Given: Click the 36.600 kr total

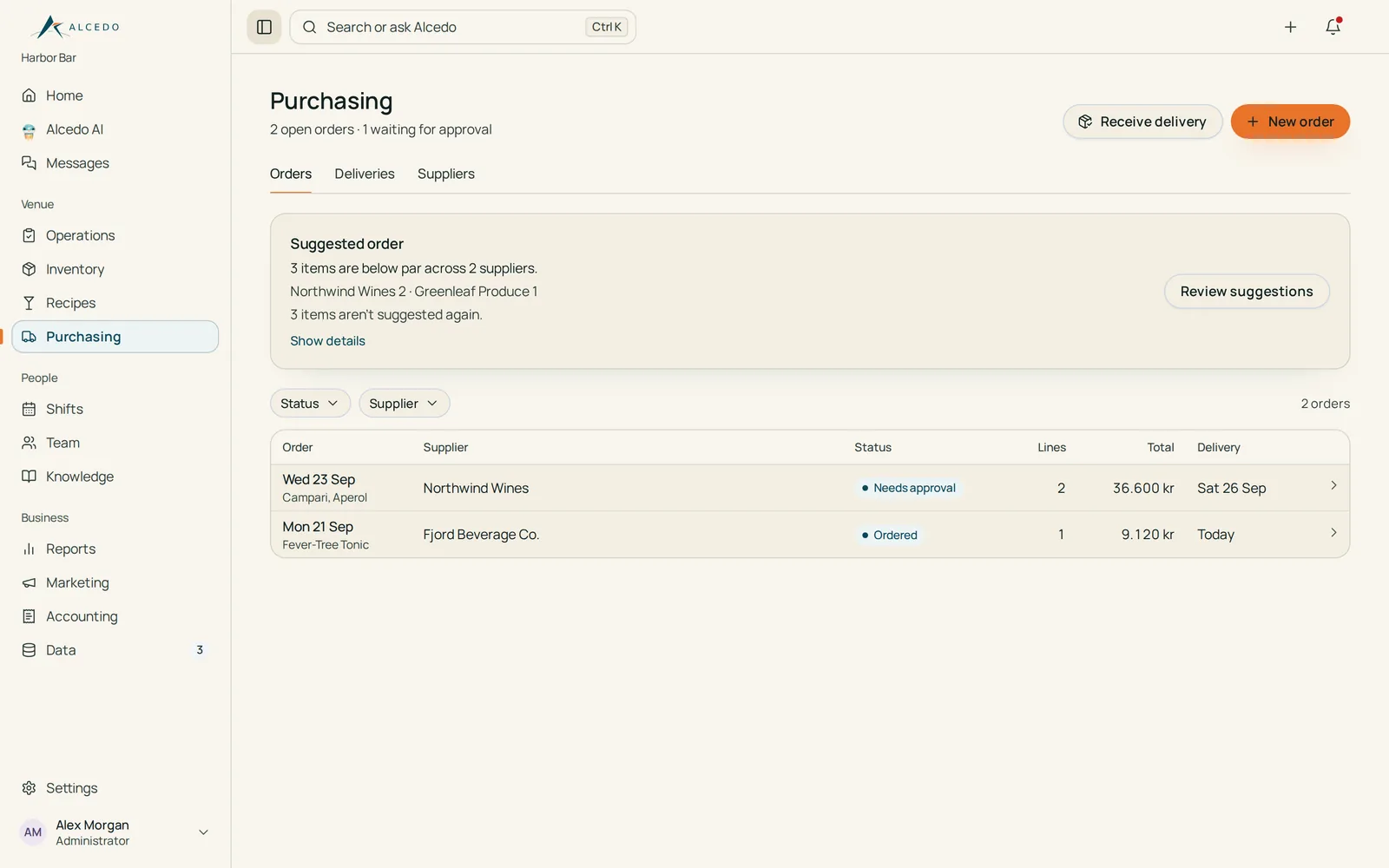Looking at the screenshot, I should (1143, 488).
